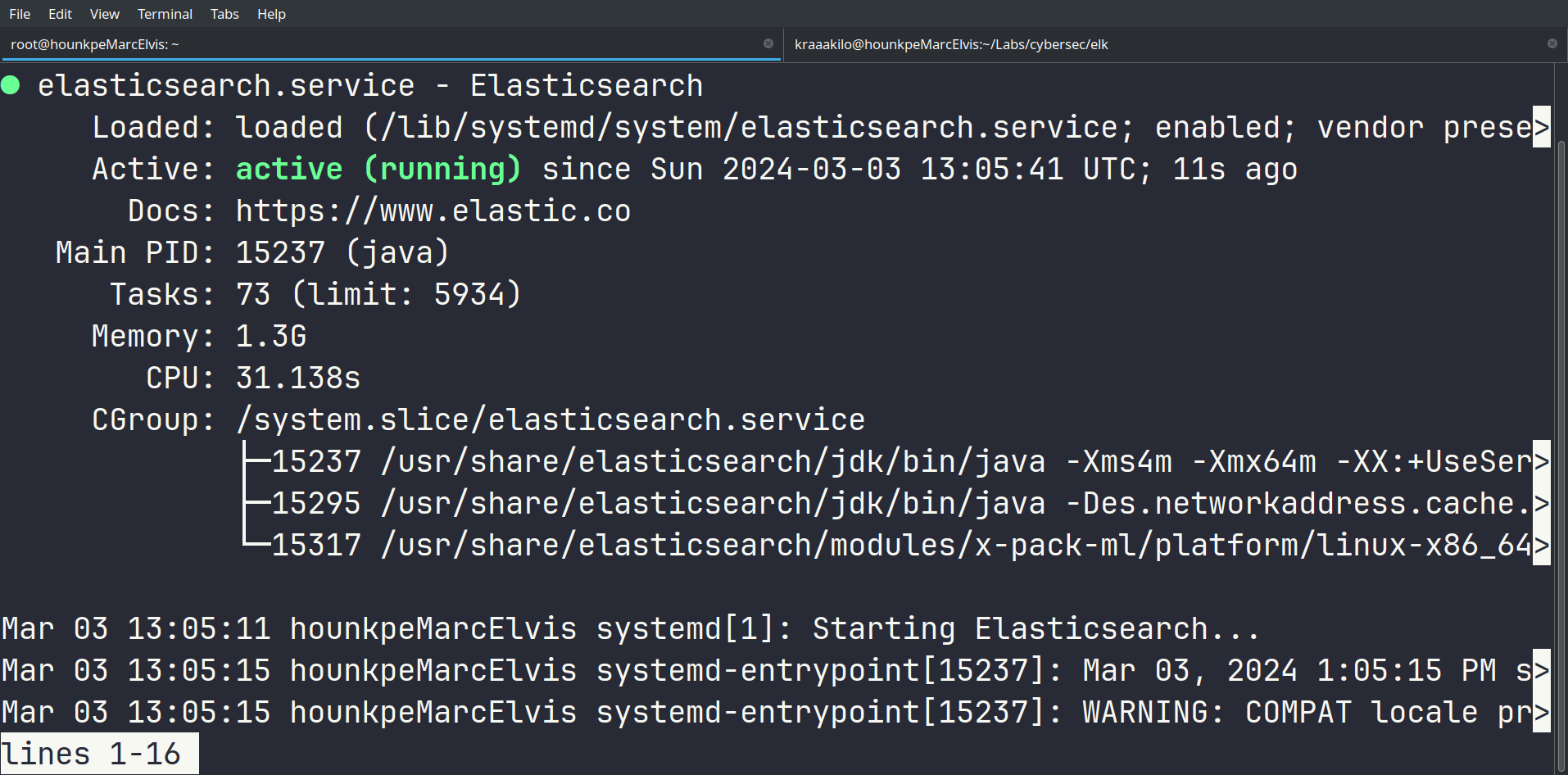
Task: Close the root@hounkpeMarcElvis tab
Action: pyautogui.click(x=768, y=43)
